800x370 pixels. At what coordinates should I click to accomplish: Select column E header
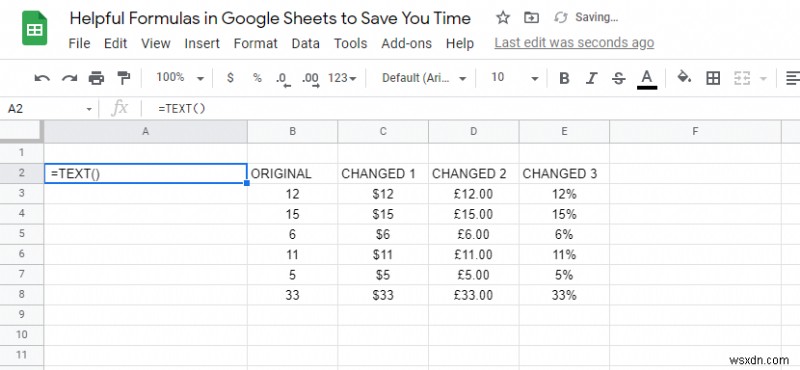[x=564, y=132]
